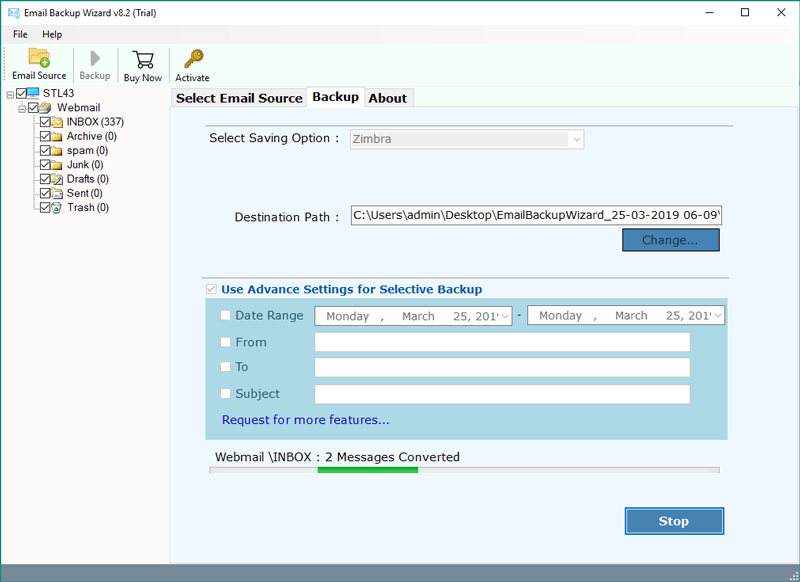Uncheck the STL43 root checkbox

click(21, 93)
